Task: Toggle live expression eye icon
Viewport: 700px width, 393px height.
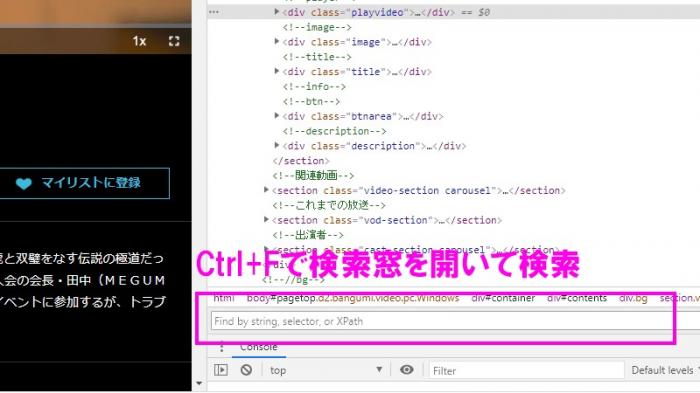Action: 406,370
